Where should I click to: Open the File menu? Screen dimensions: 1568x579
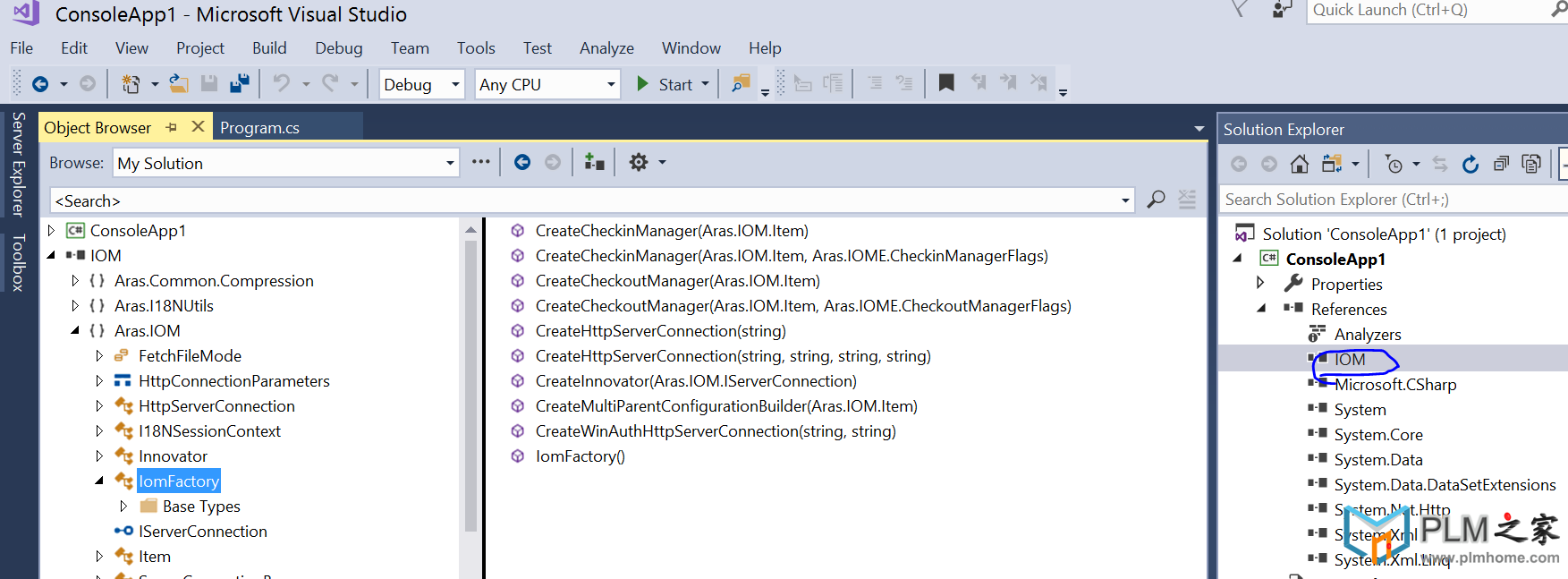21,48
